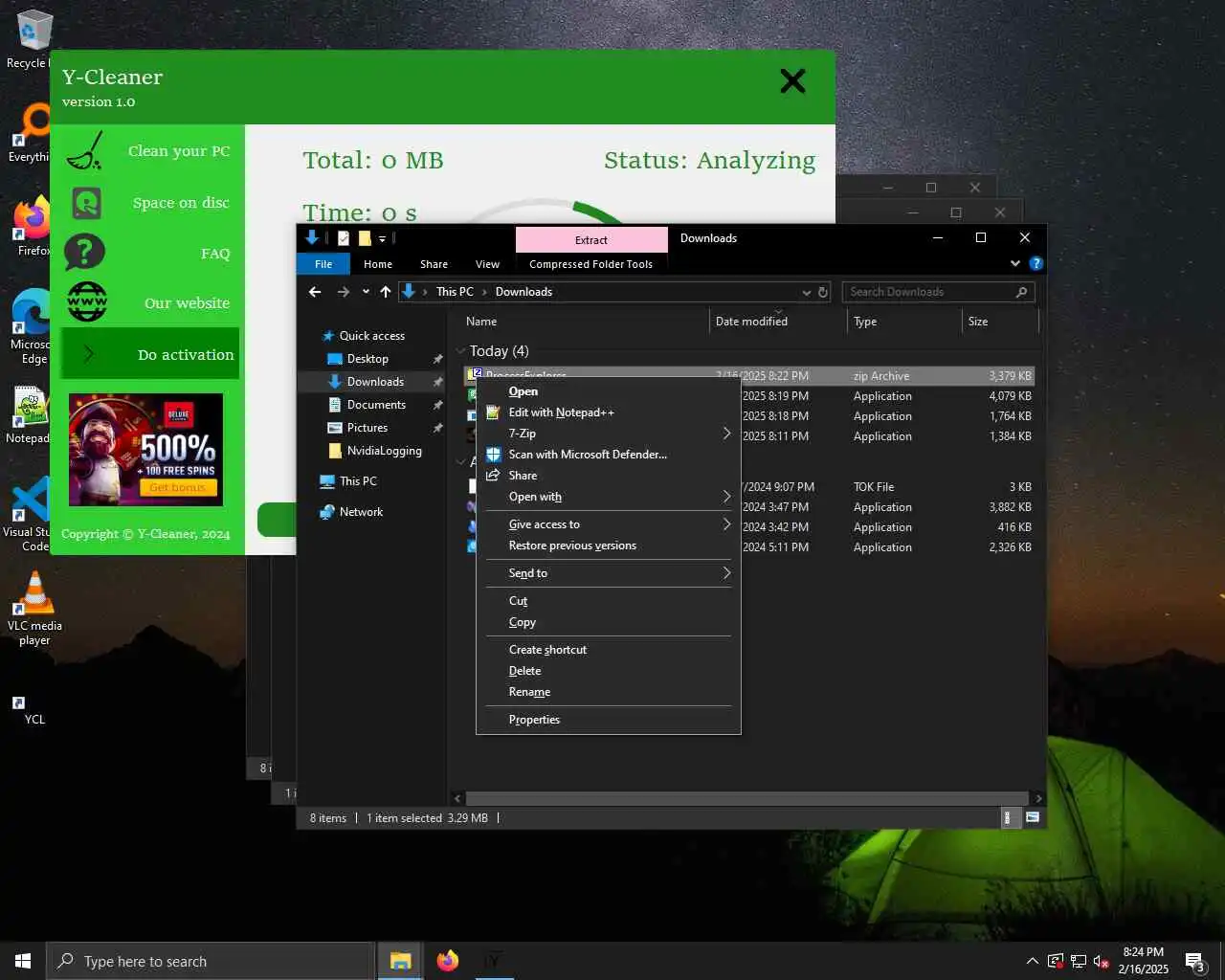Viewport: 1225px width, 980px height.
Task: Open the 500% free spins ad banner
Action: point(145,449)
